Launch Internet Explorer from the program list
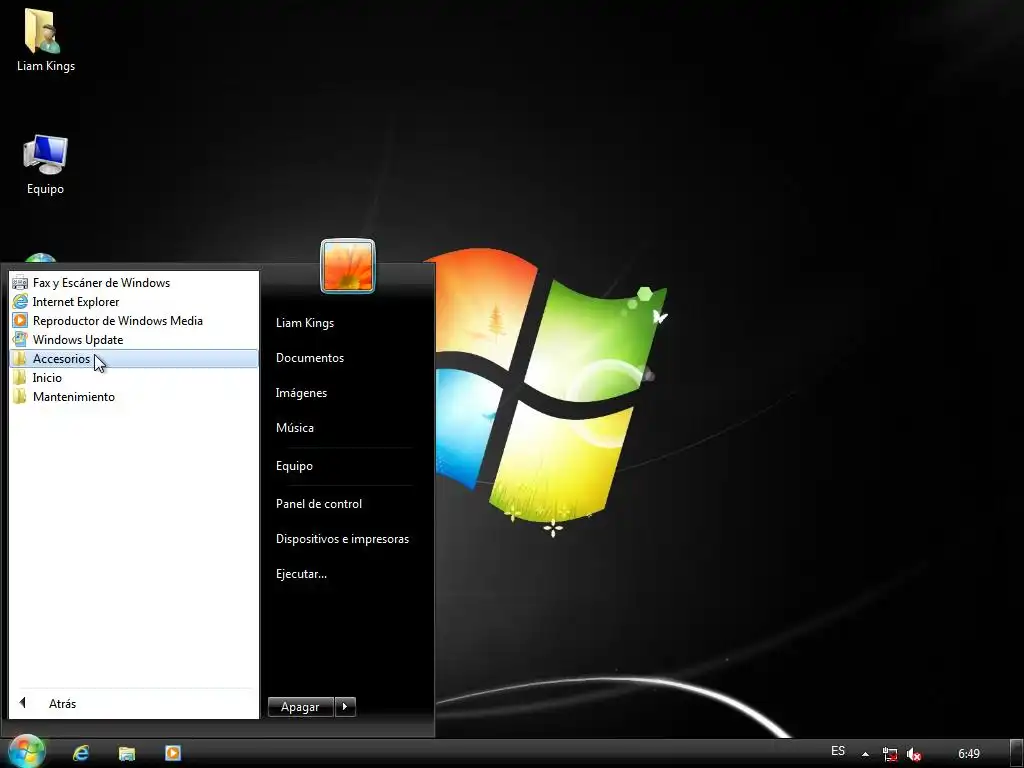This screenshot has height=768, width=1024. point(134,302)
